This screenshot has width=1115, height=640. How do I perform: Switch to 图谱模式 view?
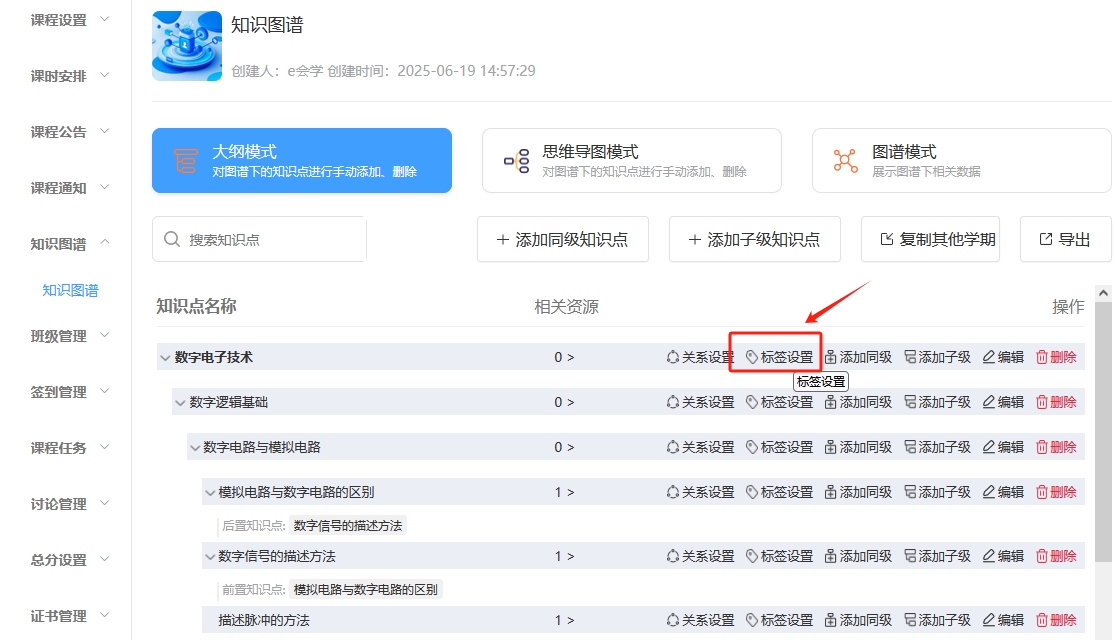point(961,160)
